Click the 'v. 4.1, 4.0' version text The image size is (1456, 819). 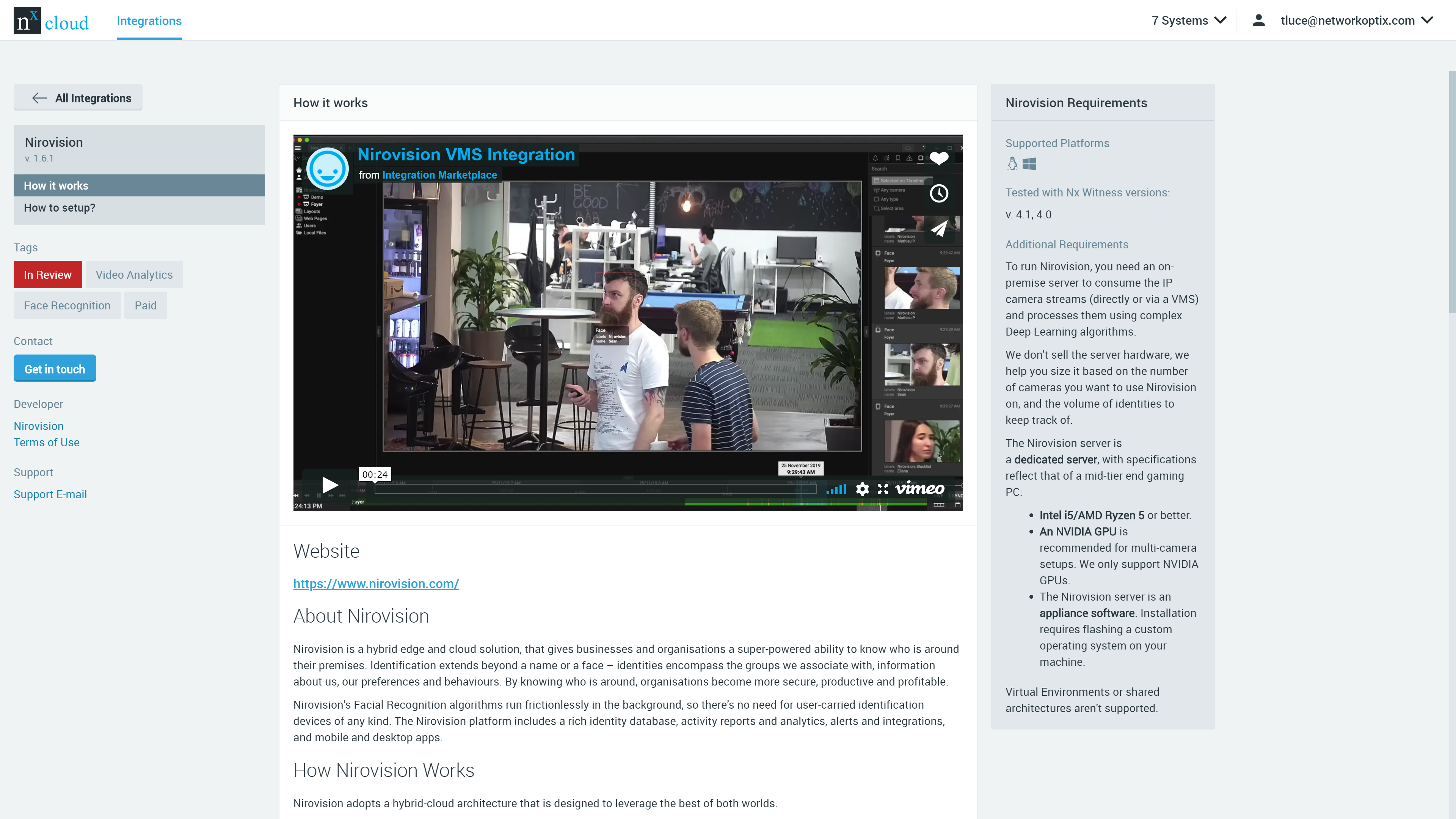click(1028, 215)
